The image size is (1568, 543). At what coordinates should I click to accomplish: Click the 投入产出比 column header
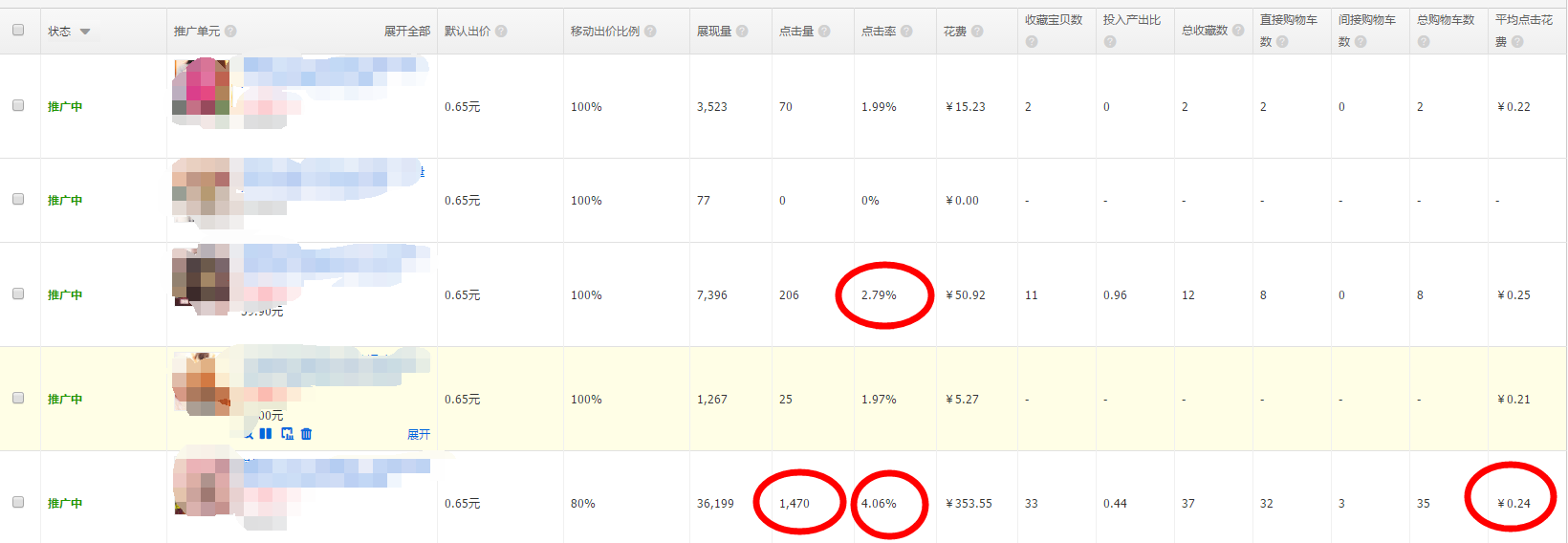1132,20
